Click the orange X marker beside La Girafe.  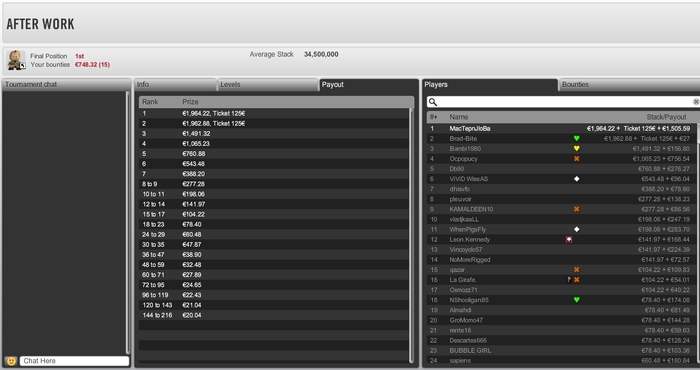point(576,280)
